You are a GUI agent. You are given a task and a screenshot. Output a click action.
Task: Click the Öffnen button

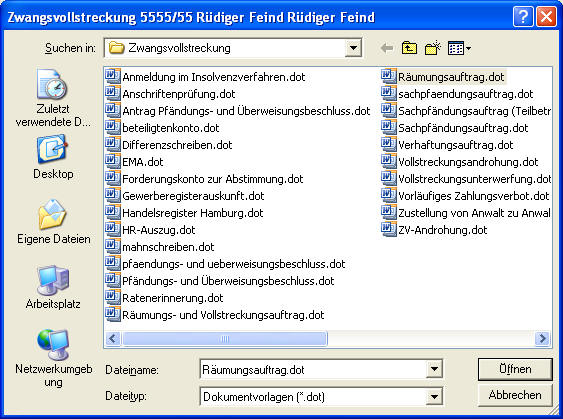click(x=515, y=369)
